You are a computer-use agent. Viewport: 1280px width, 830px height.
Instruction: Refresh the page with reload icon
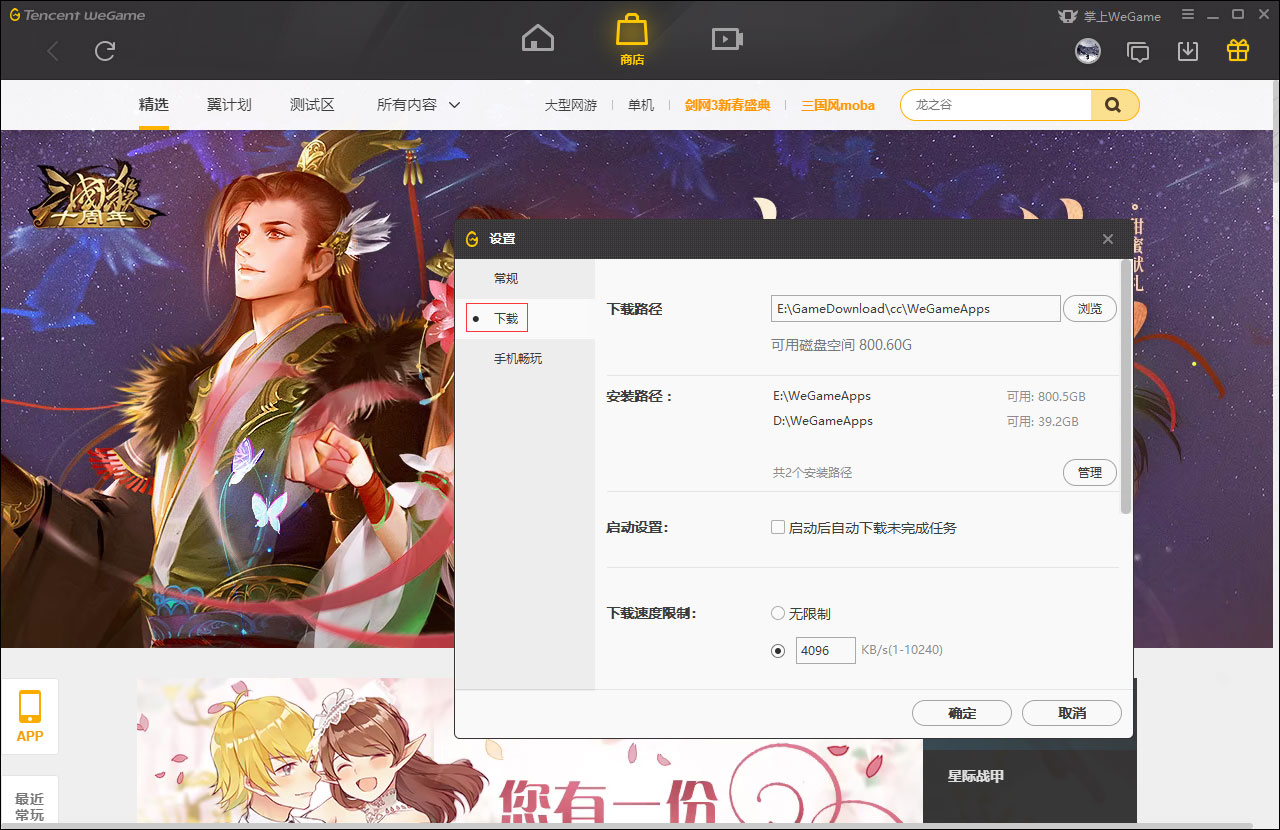(x=104, y=51)
